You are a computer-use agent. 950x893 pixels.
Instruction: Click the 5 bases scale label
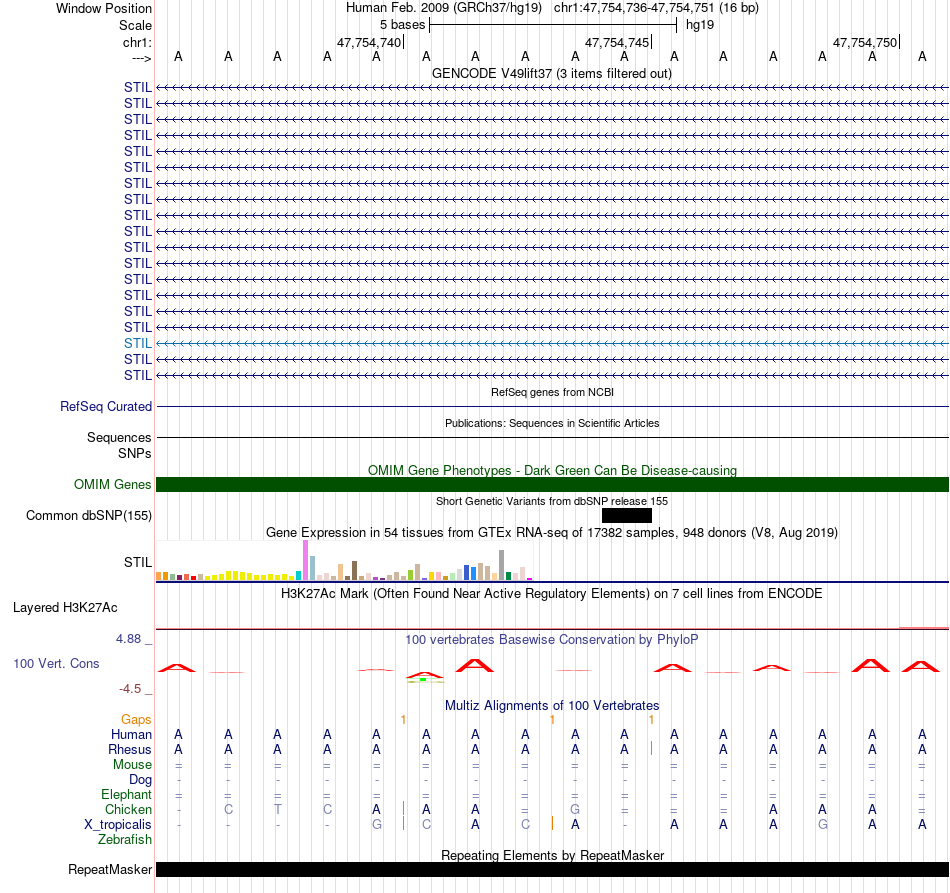(x=402, y=25)
